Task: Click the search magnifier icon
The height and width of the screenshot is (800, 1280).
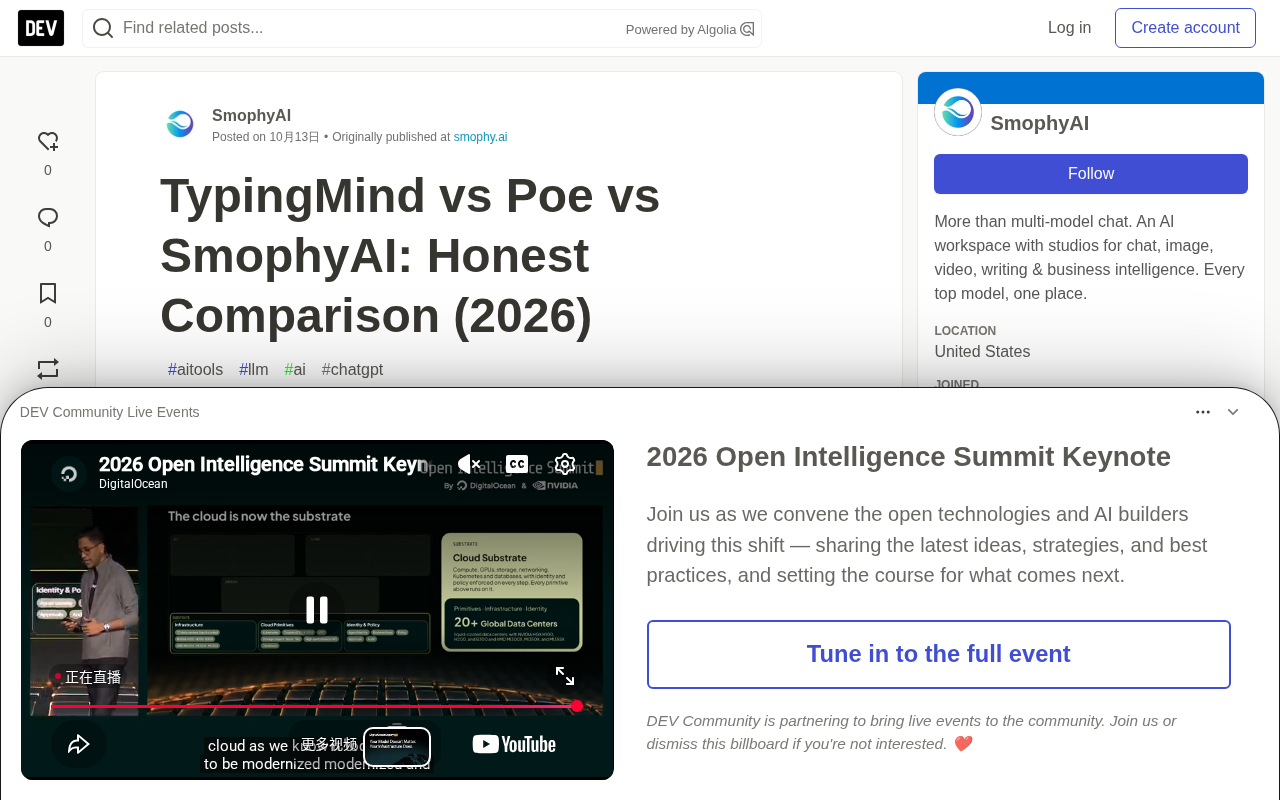Action: [x=102, y=28]
